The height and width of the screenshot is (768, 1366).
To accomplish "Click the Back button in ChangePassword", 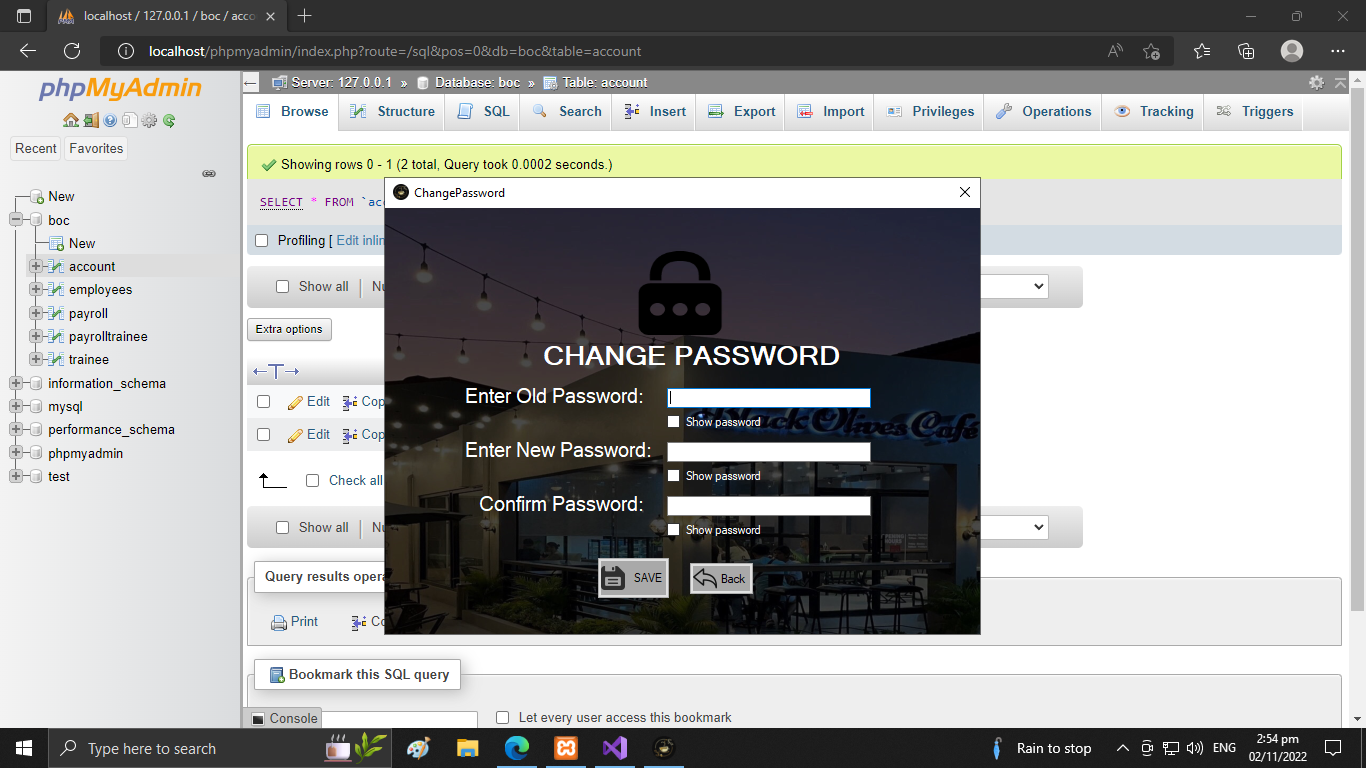I will click(720, 578).
